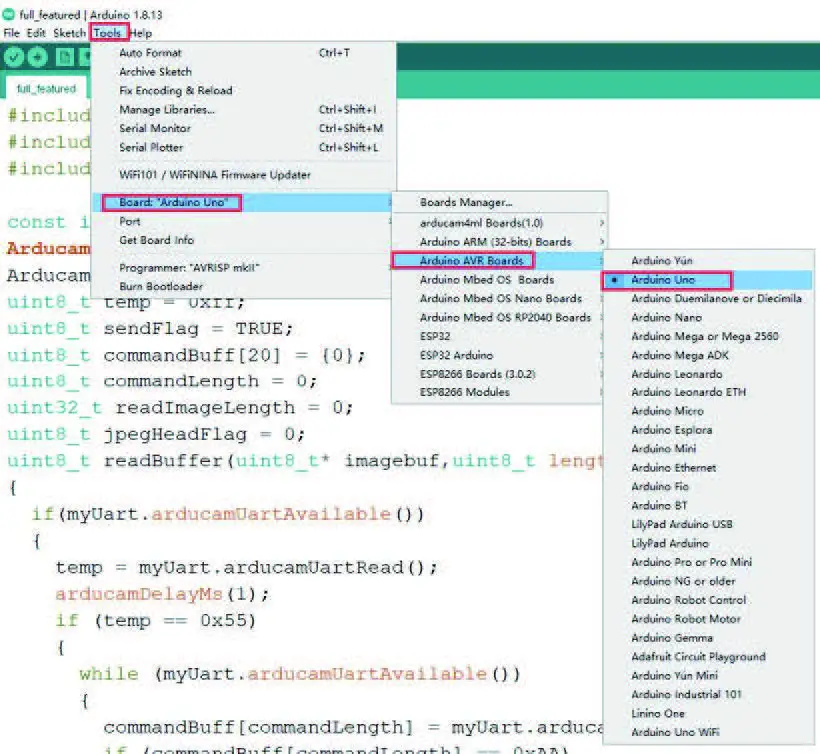Select the Arduino Leonardo board

point(708,374)
